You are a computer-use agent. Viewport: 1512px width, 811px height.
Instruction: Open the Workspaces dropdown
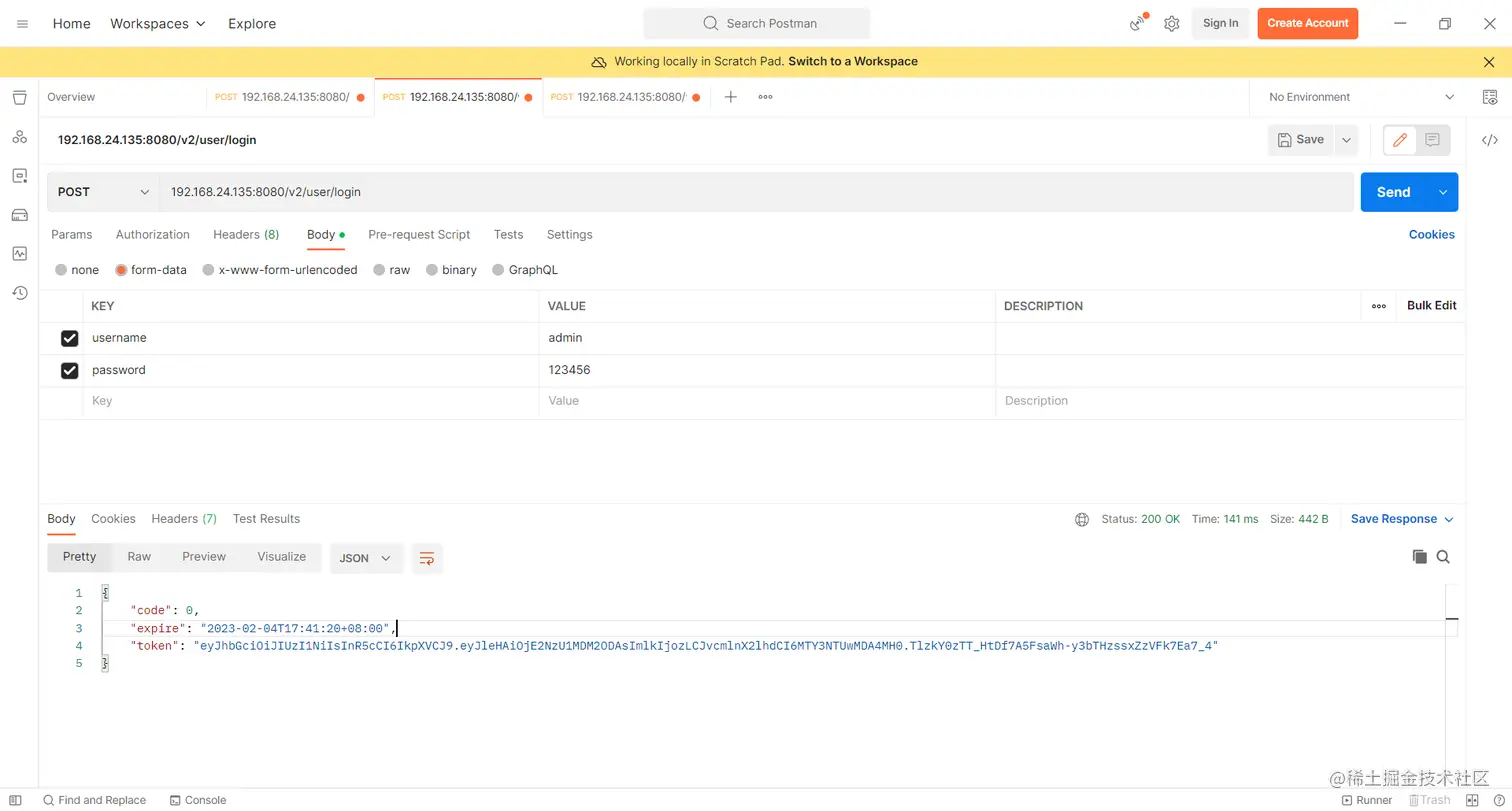point(158,23)
